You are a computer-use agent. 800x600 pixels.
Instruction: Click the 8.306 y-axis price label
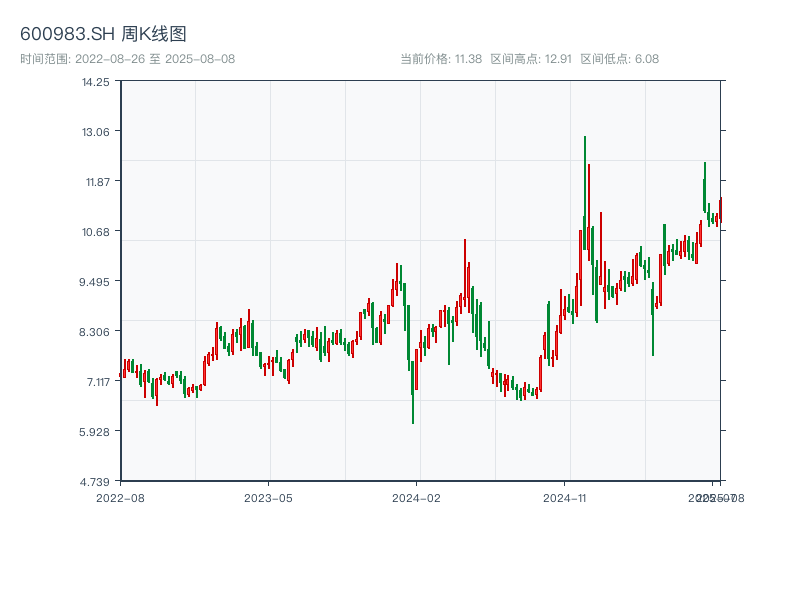(x=96, y=332)
